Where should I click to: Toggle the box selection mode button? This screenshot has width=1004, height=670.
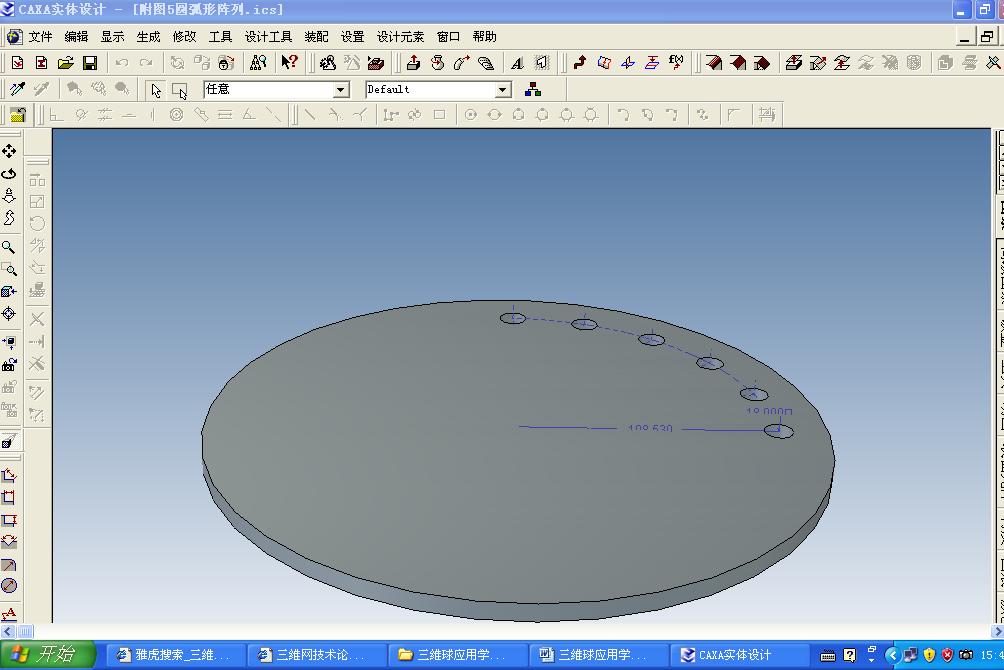click(180, 90)
